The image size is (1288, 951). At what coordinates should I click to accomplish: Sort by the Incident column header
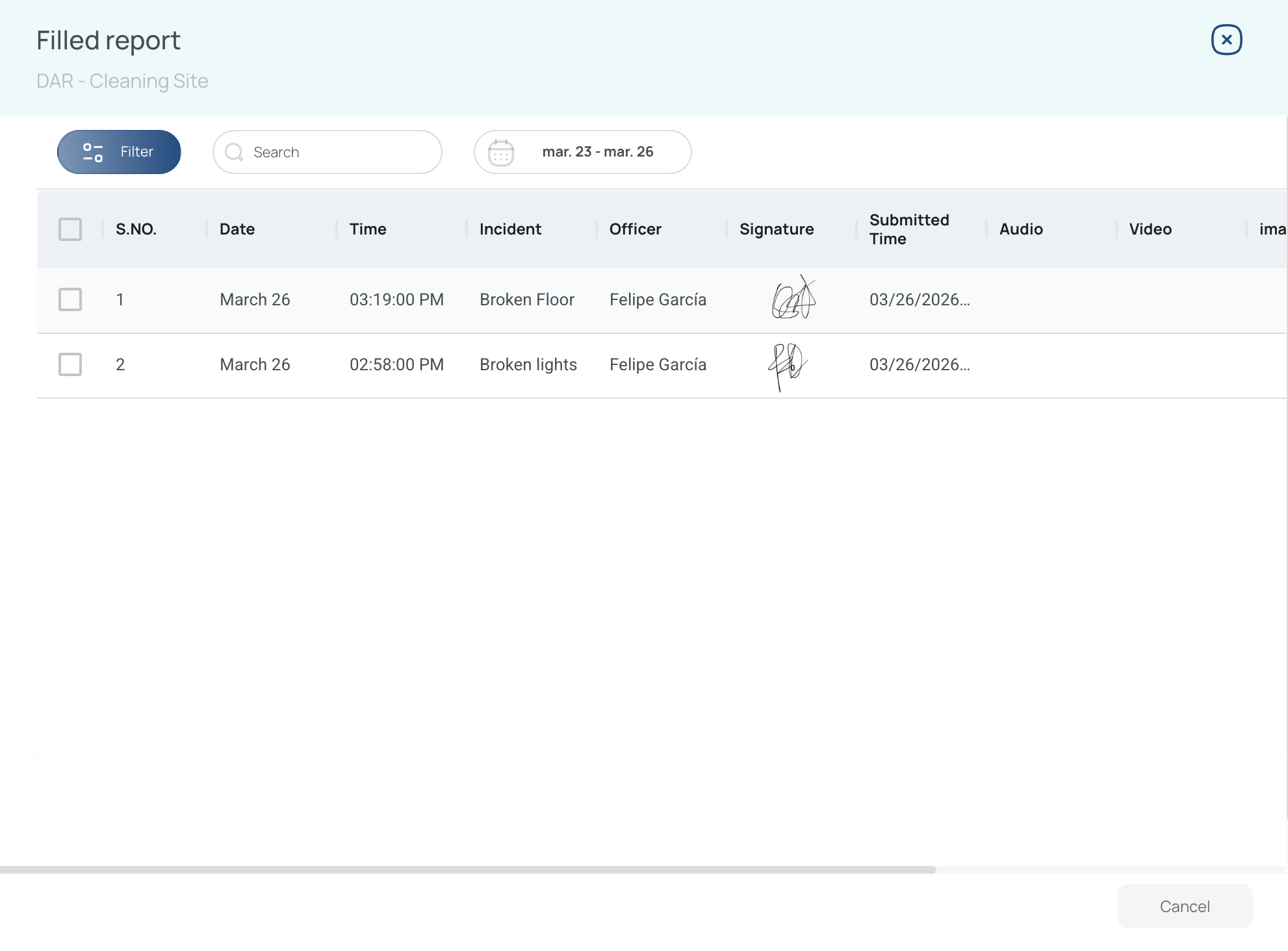point(510,229)
